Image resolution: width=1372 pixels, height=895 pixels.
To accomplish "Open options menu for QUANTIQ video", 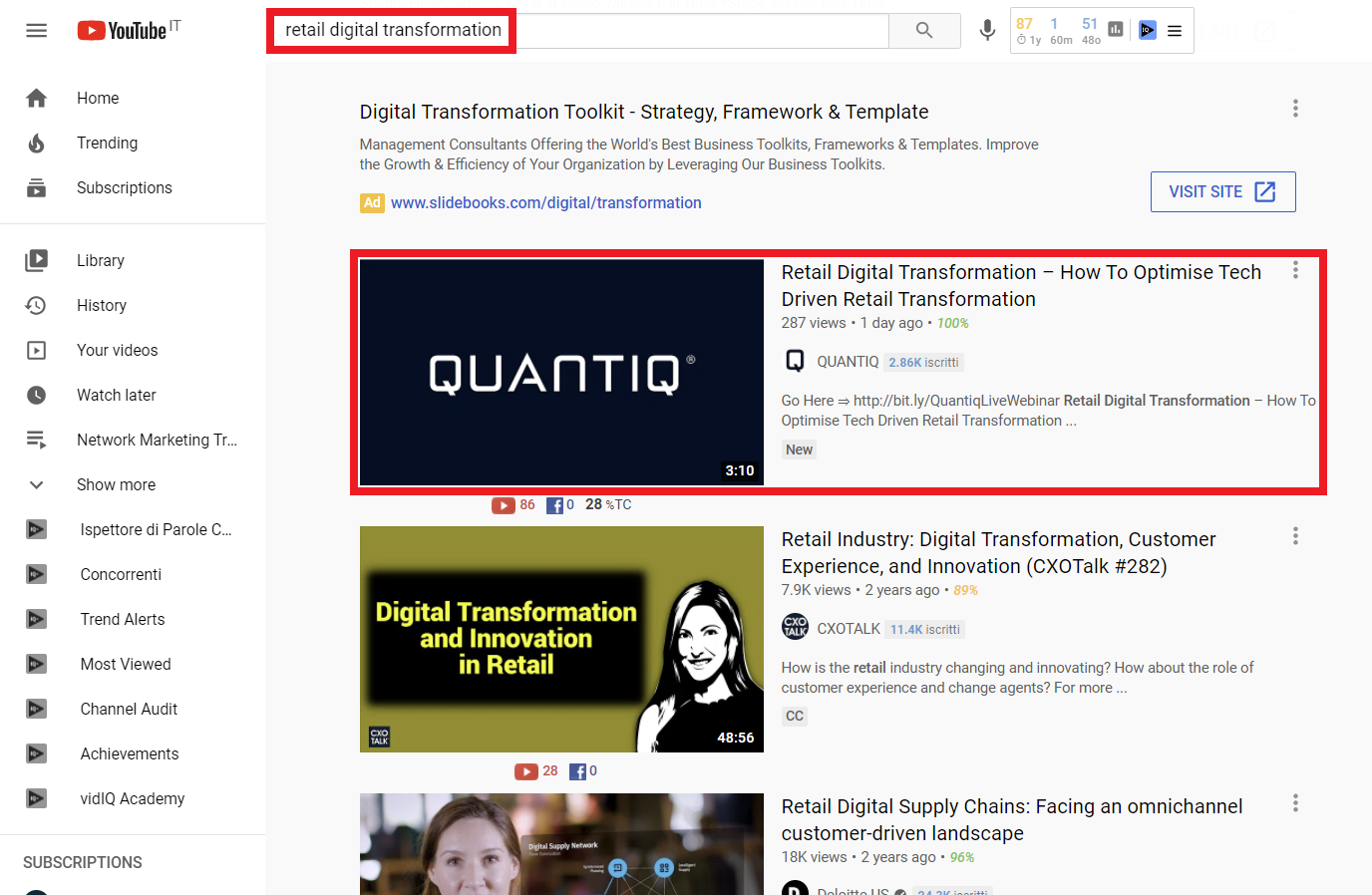I will click(1295, 270).
